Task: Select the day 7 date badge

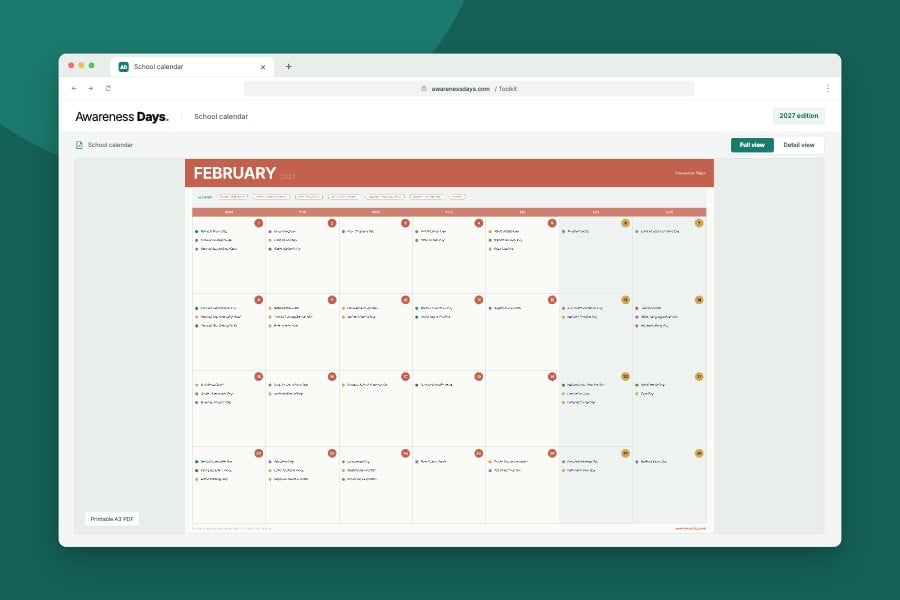Action: (x=699, y=223)
